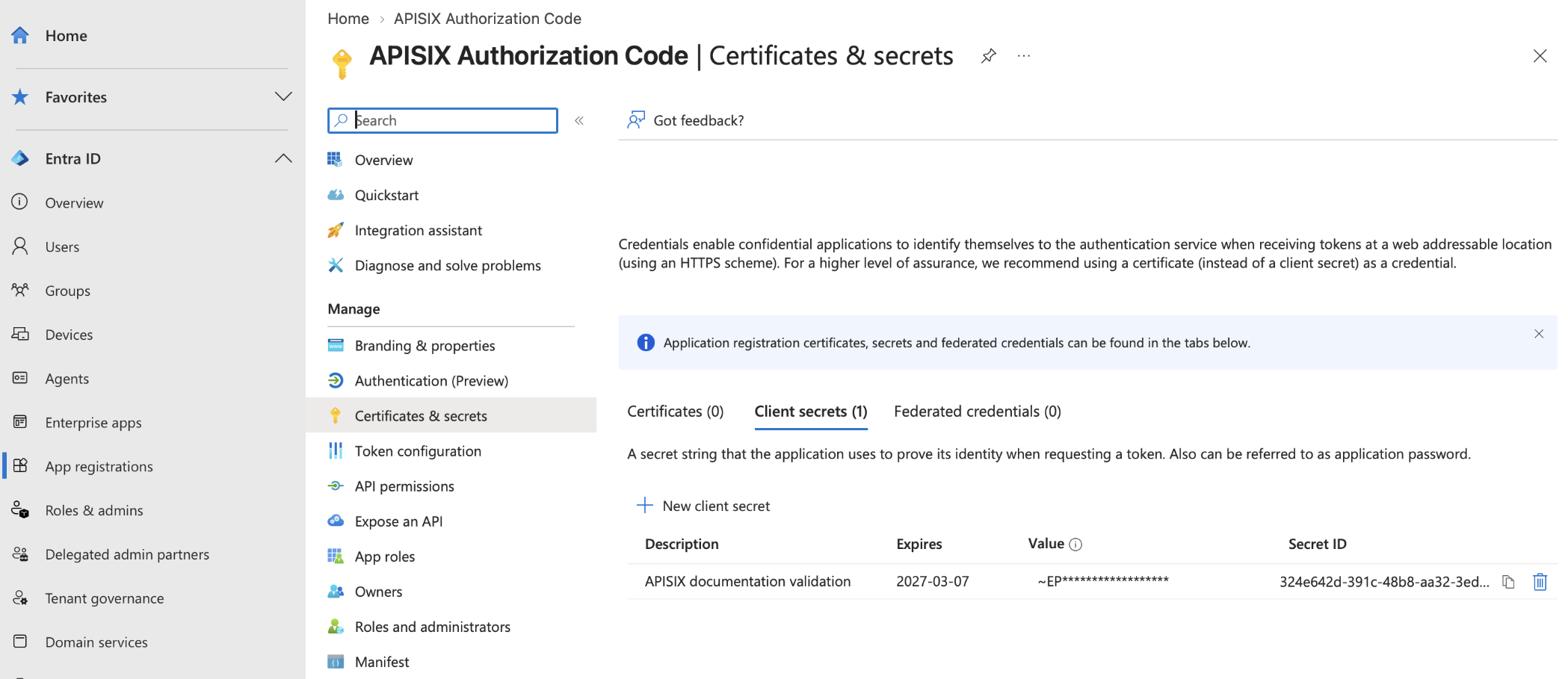Image resolution: width=1568 pixels, height=679 pixels.
Task: Click the Owners people icon
Action: [x=336, y=591]
